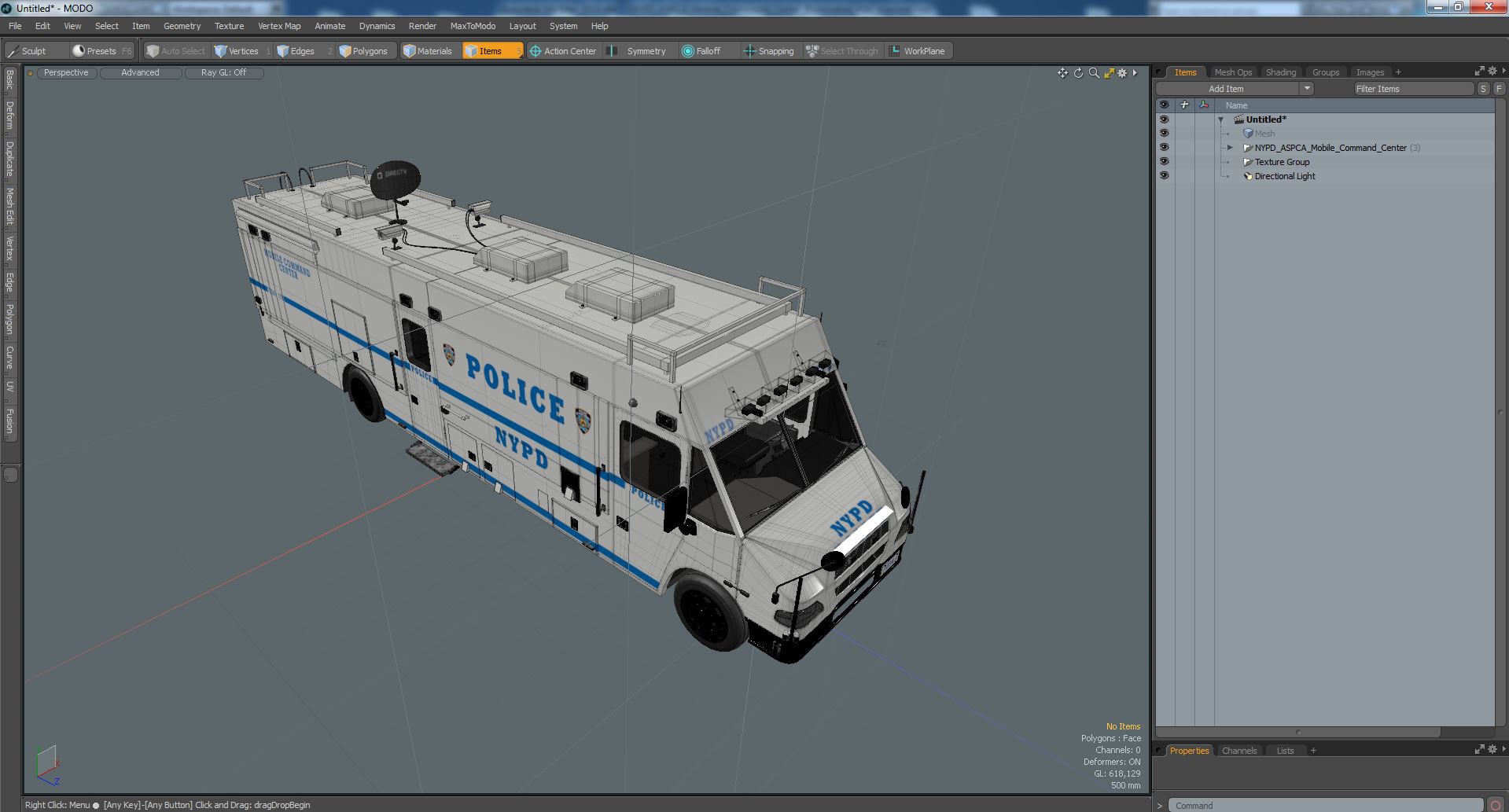Collapse the Untitled* scene tree
1509x812 pixels.
click(1221, 119)
